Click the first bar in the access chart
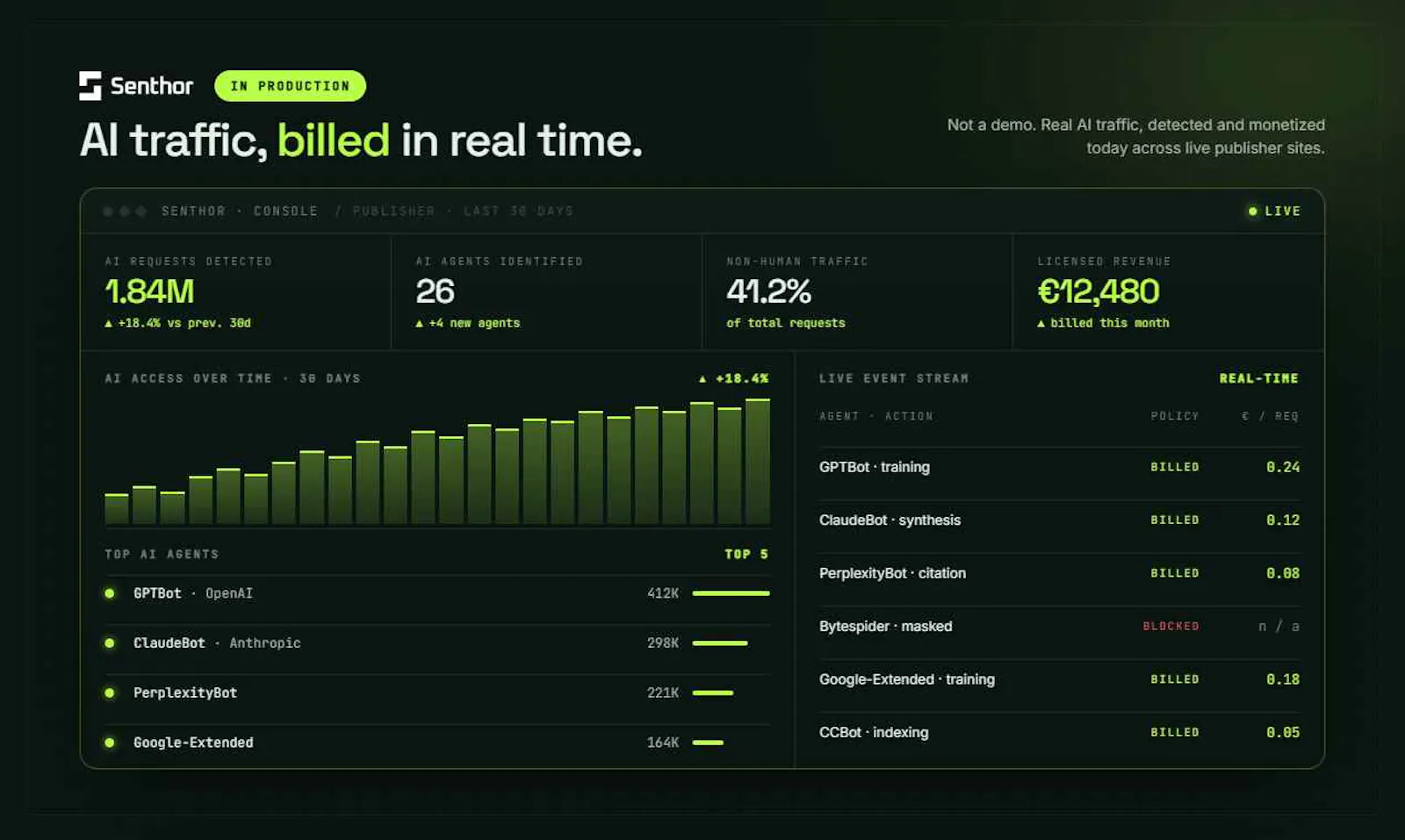 point(117,509)
